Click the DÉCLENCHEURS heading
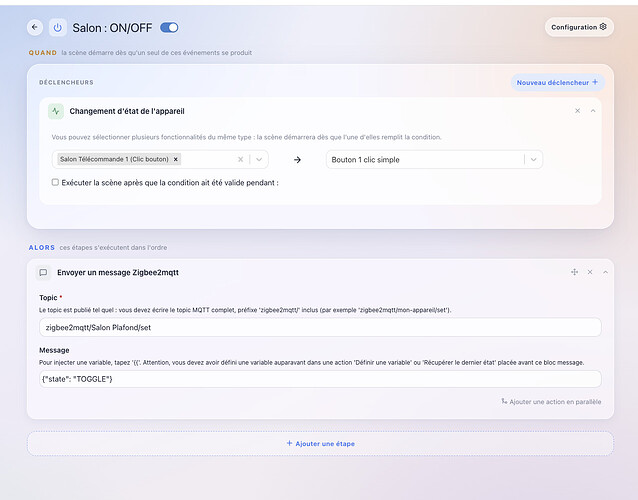638x500 pixels. (66, 83)
